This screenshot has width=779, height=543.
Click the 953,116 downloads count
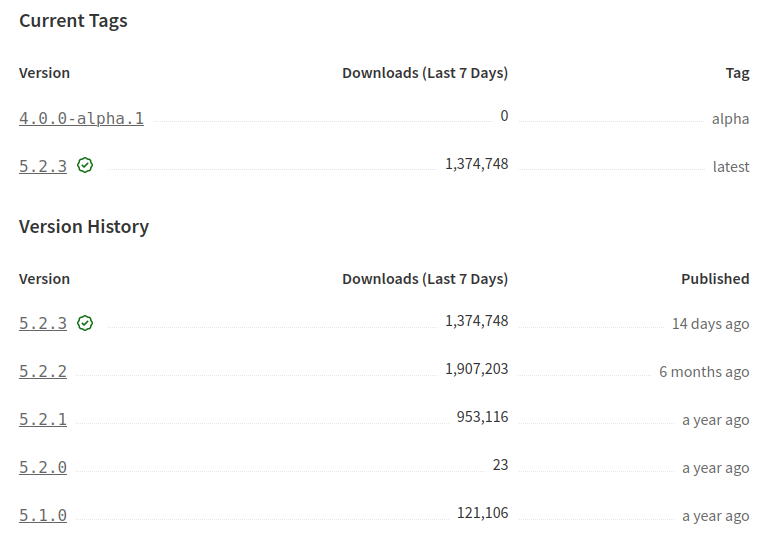[482, 417]
